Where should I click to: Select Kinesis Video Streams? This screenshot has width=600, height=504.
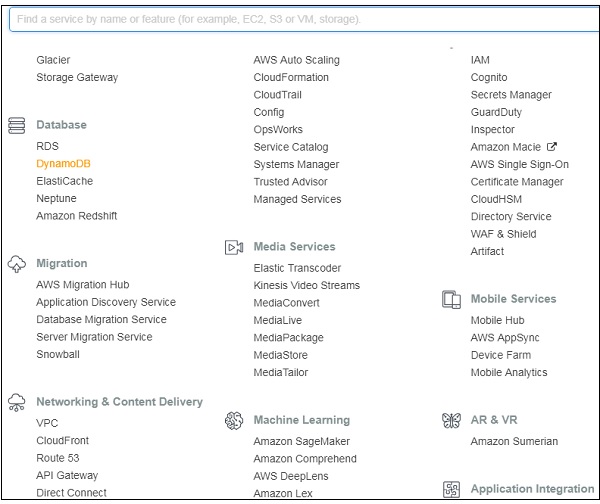(x=306, y=286)
